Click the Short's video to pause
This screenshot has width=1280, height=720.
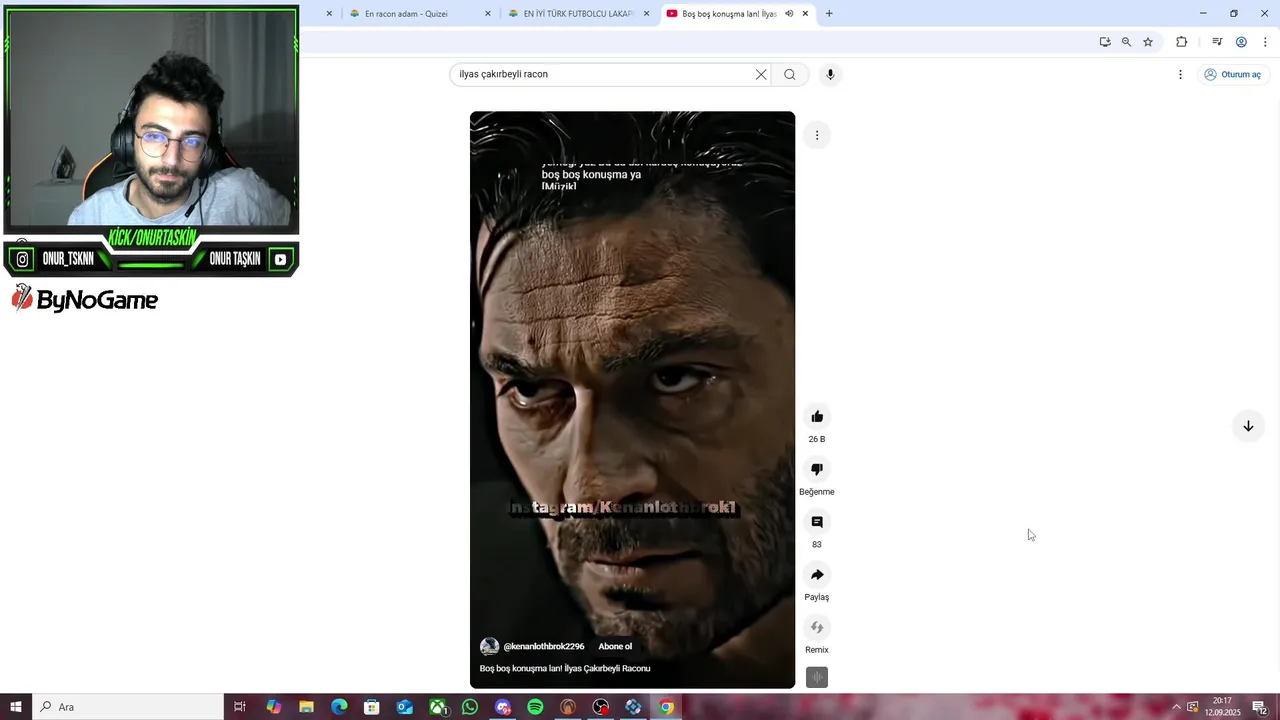[632, 400]
